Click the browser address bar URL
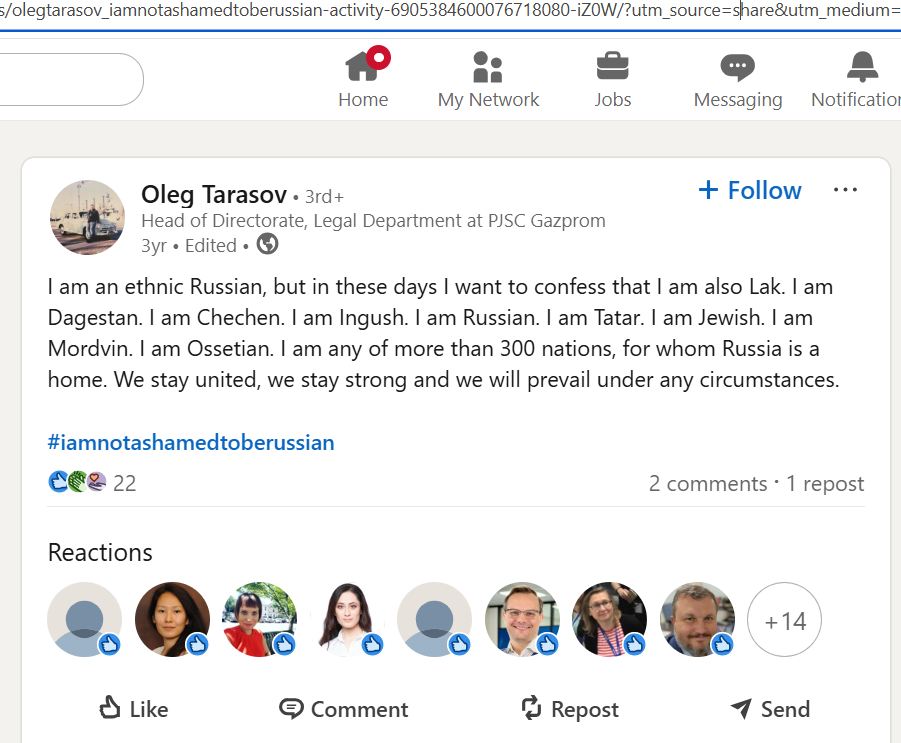This screenshot has height=743, width=901. click(x=450, y=11)
